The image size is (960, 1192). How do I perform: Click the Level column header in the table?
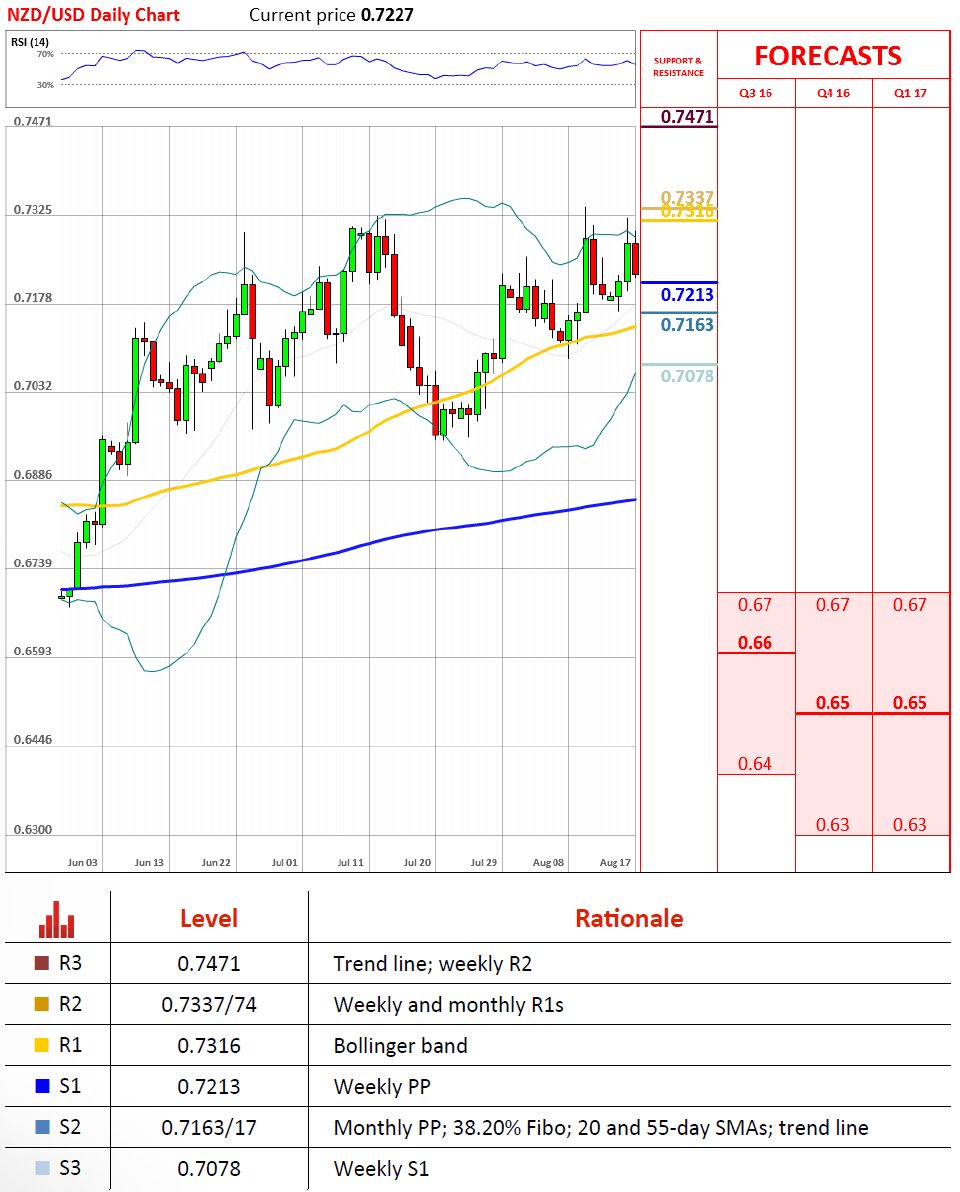pyautogui.click(x=209, y=919)
